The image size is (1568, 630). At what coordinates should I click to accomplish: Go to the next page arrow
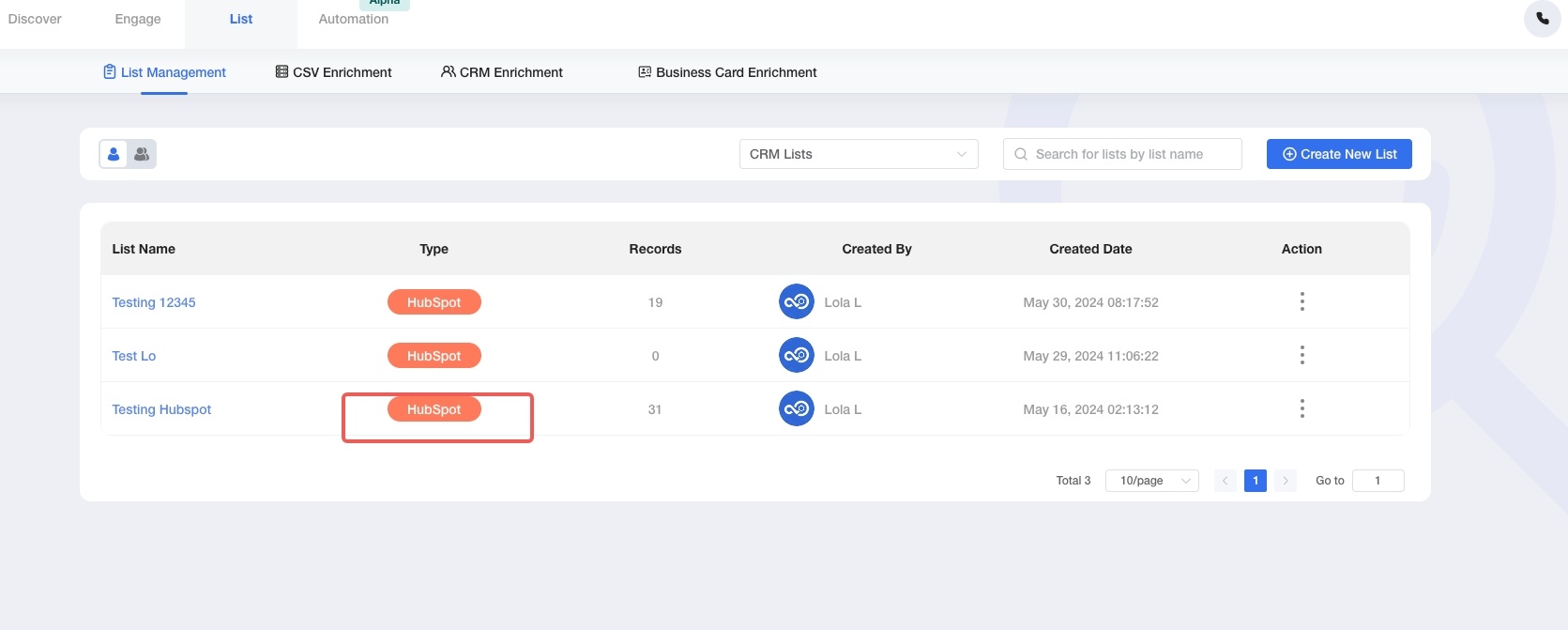click(1286, 481)
